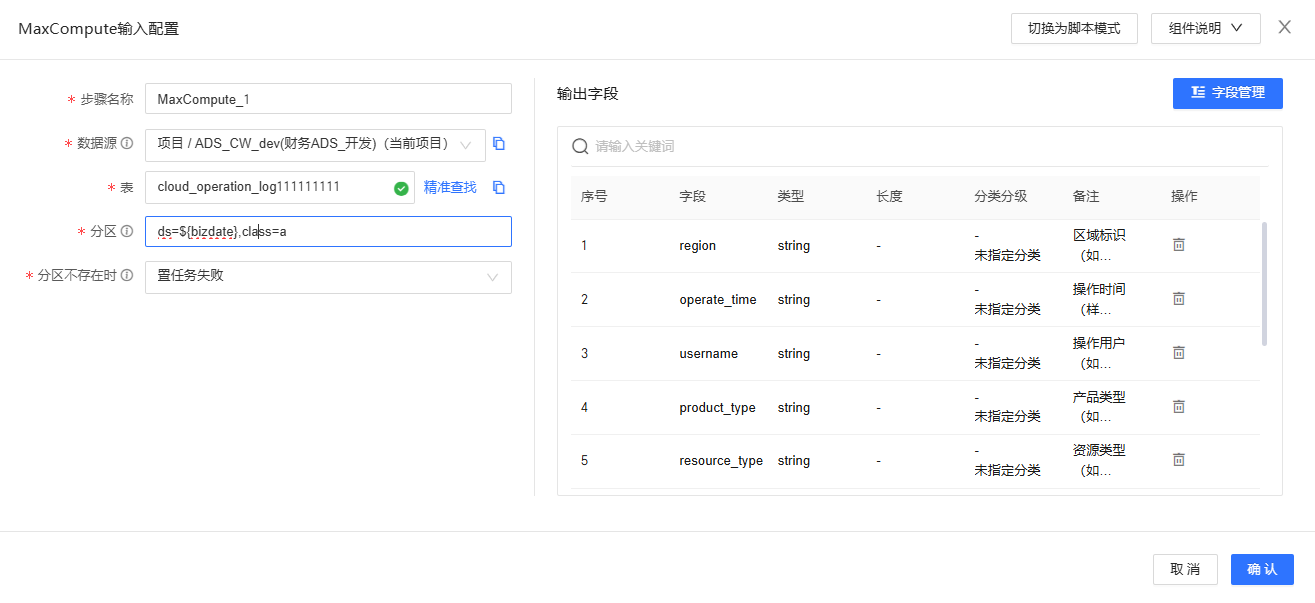Click the 类型 column header
This screenshot has height=603, width=1315.
tap(790, 197)
